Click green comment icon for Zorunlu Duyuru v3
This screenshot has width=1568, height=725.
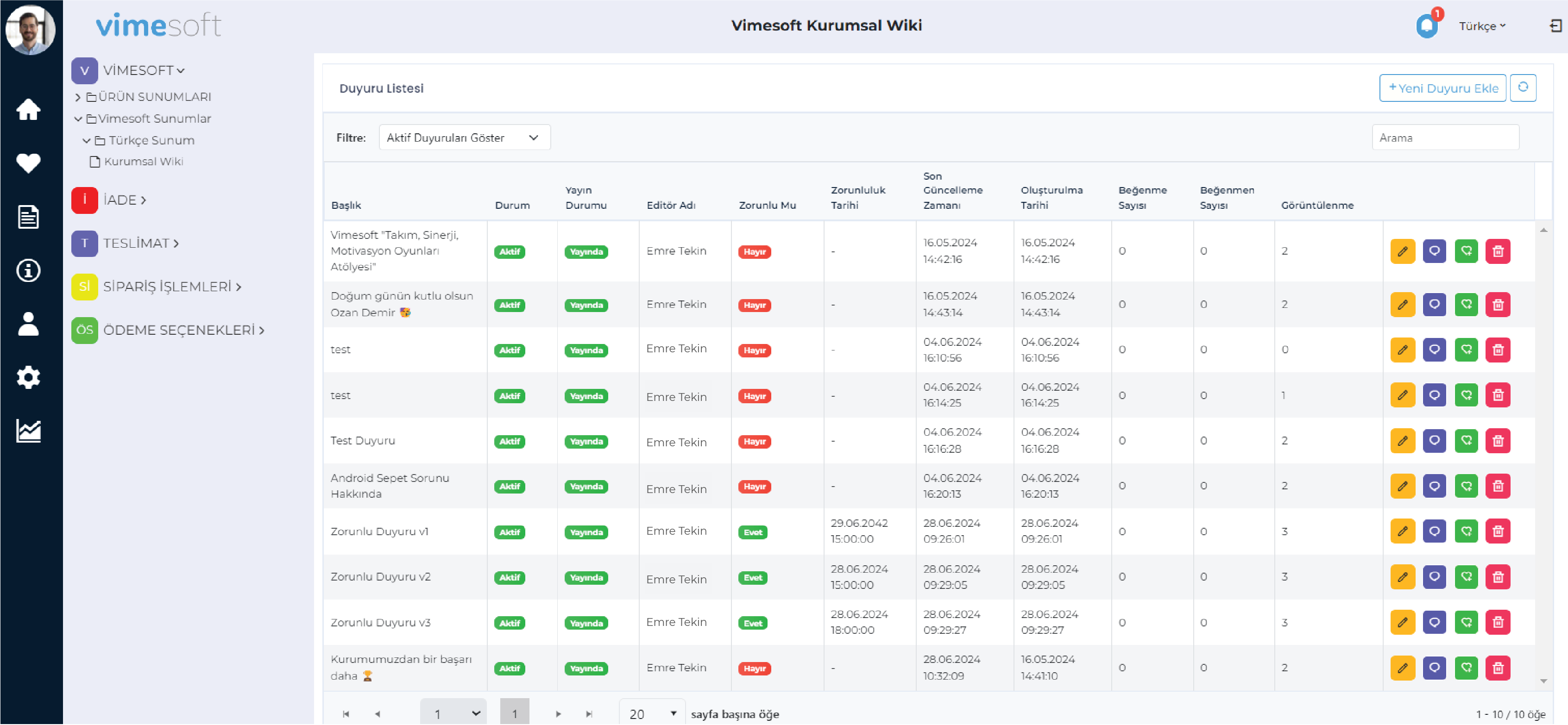click(x=1467, y=622)
